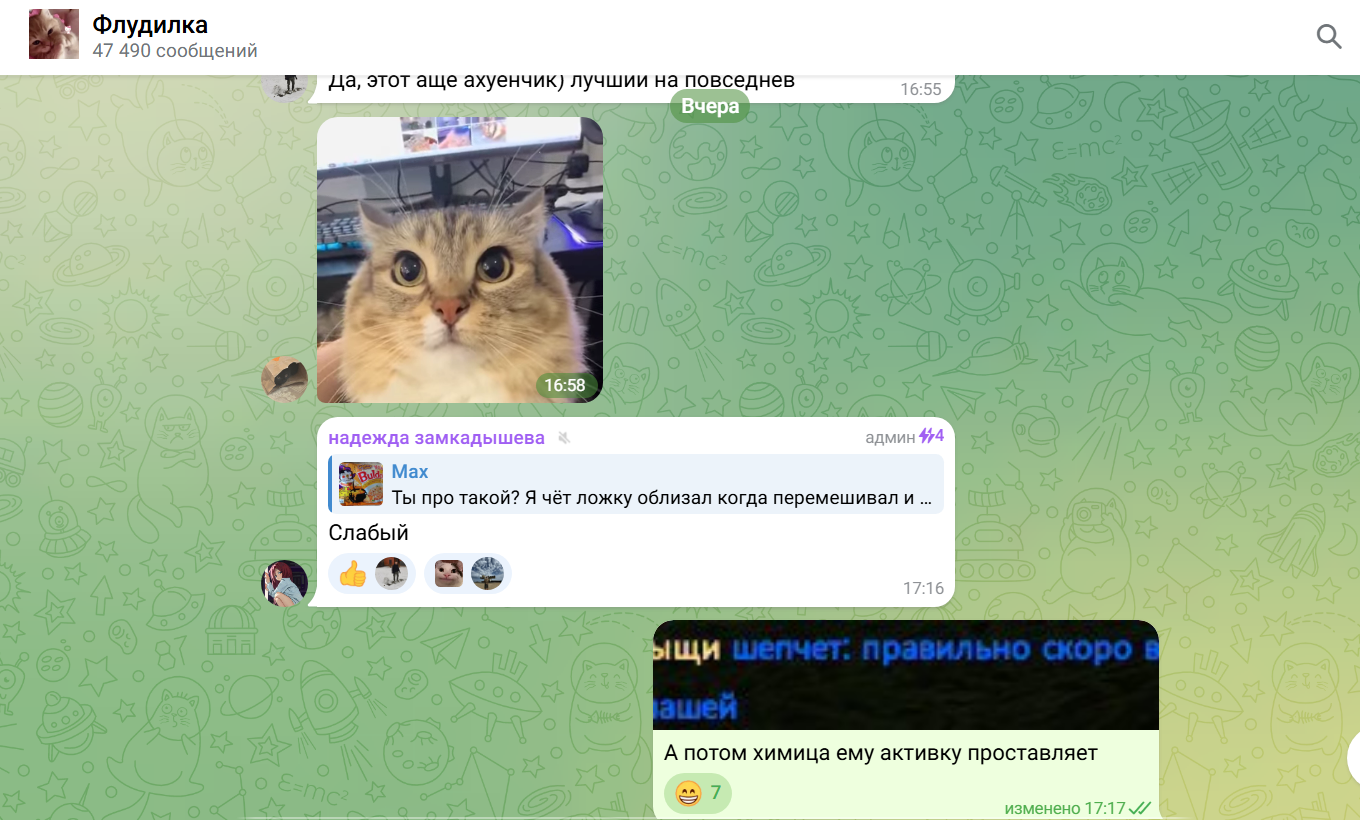This screenshot has width=1360, height=820.
Task: Open search in the Флудилка chat
Action: (1328, 37)
